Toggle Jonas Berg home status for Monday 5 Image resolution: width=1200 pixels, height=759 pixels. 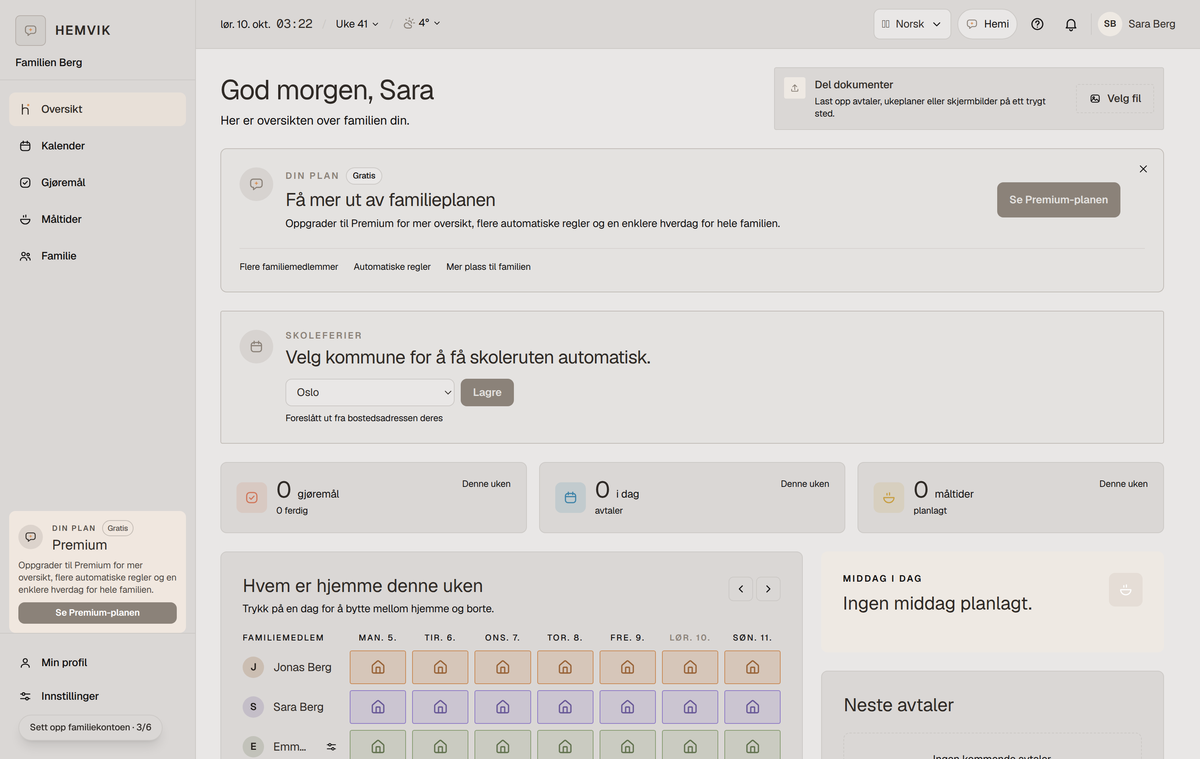tap(378, 667)
